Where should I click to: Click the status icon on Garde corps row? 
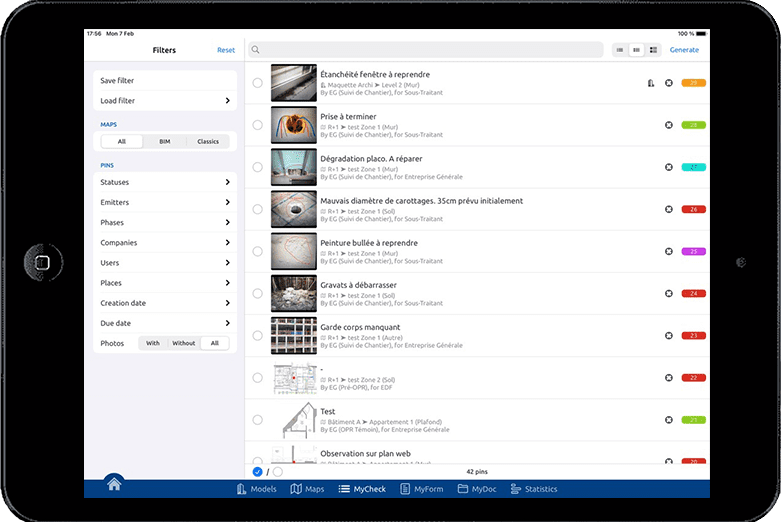(669, 336)
